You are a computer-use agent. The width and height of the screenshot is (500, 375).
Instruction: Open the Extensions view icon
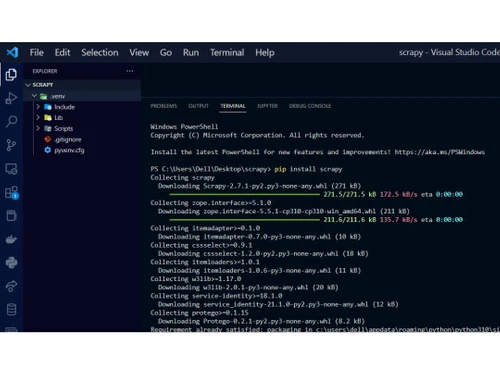[x=12, y=193]
